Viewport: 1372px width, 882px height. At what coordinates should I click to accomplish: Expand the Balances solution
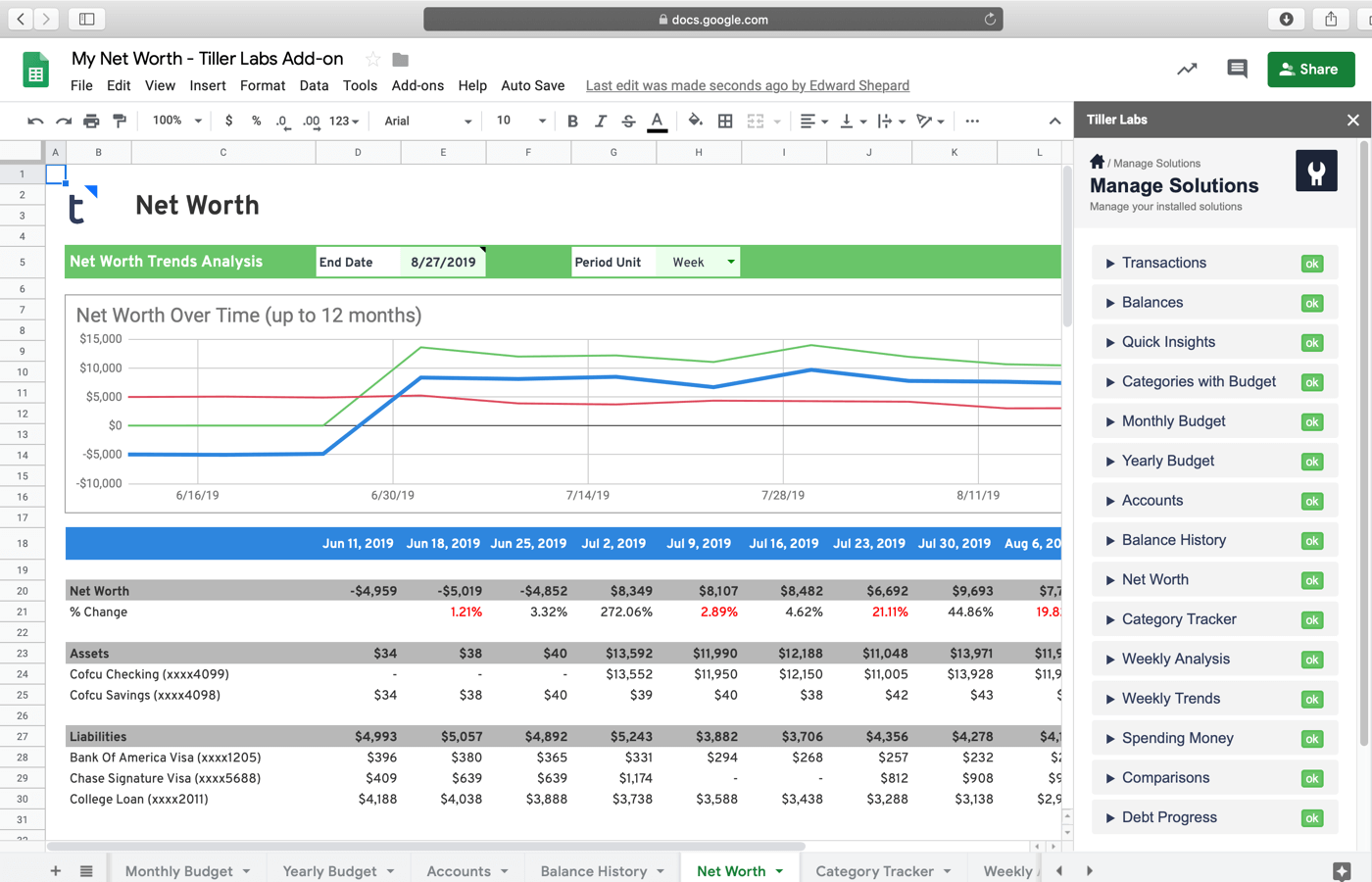pyautogui.click(x=1214, y=302)
